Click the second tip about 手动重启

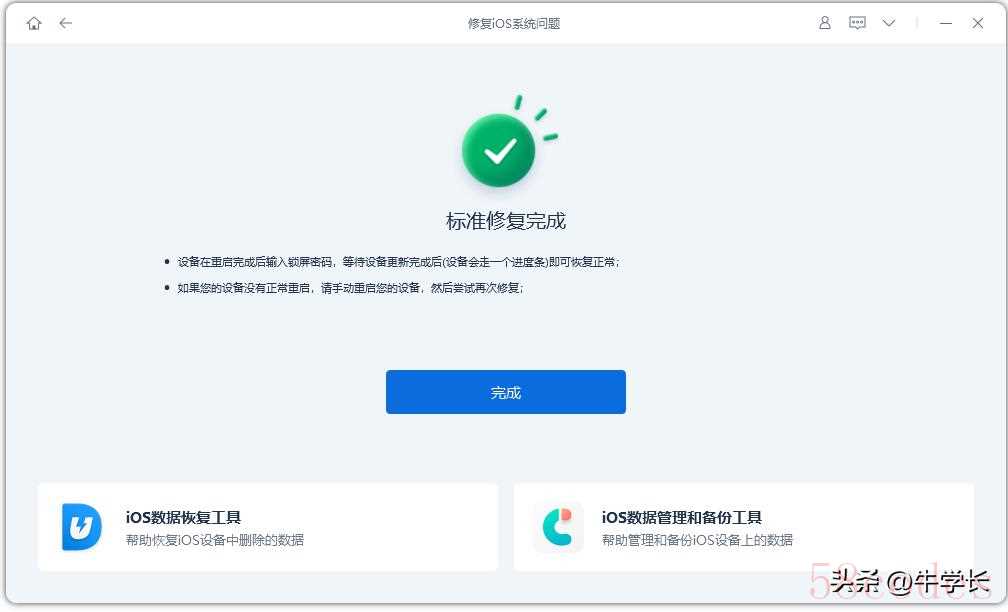pos(350,288)
